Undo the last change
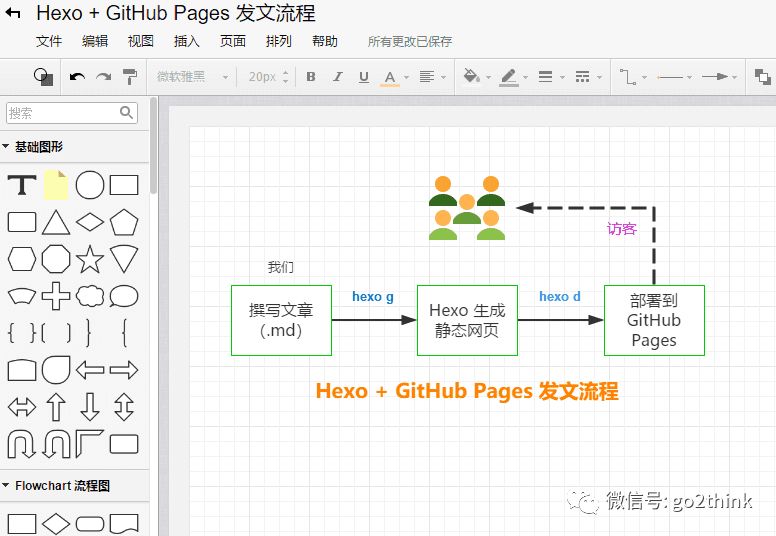The height and width of the screenshot is (536, 776). point(77,77)
